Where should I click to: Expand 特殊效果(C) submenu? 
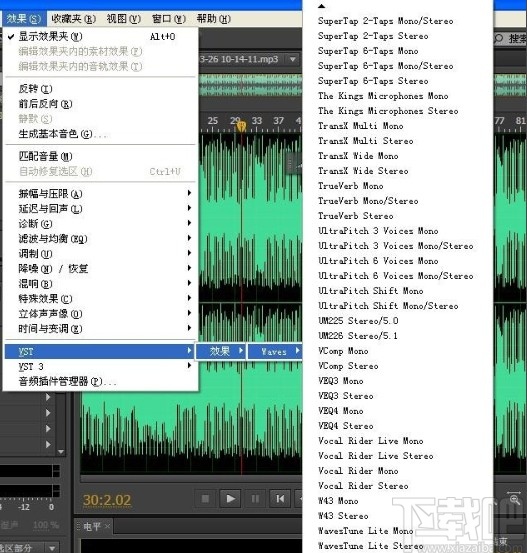tap(101, 299)
